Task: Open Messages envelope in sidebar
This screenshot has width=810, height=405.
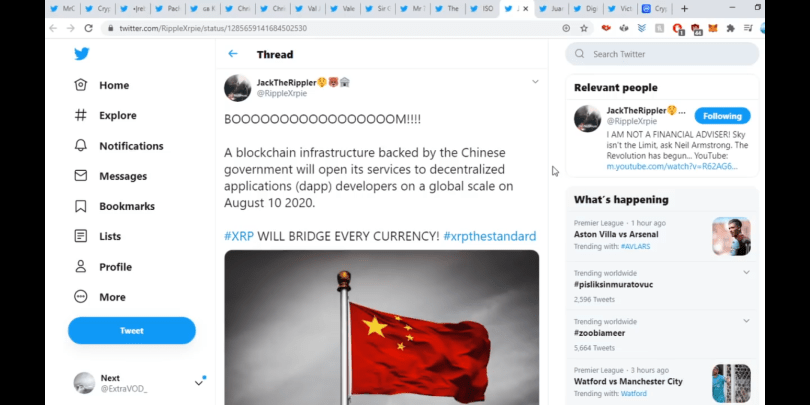Action: [x=81, y=176]
